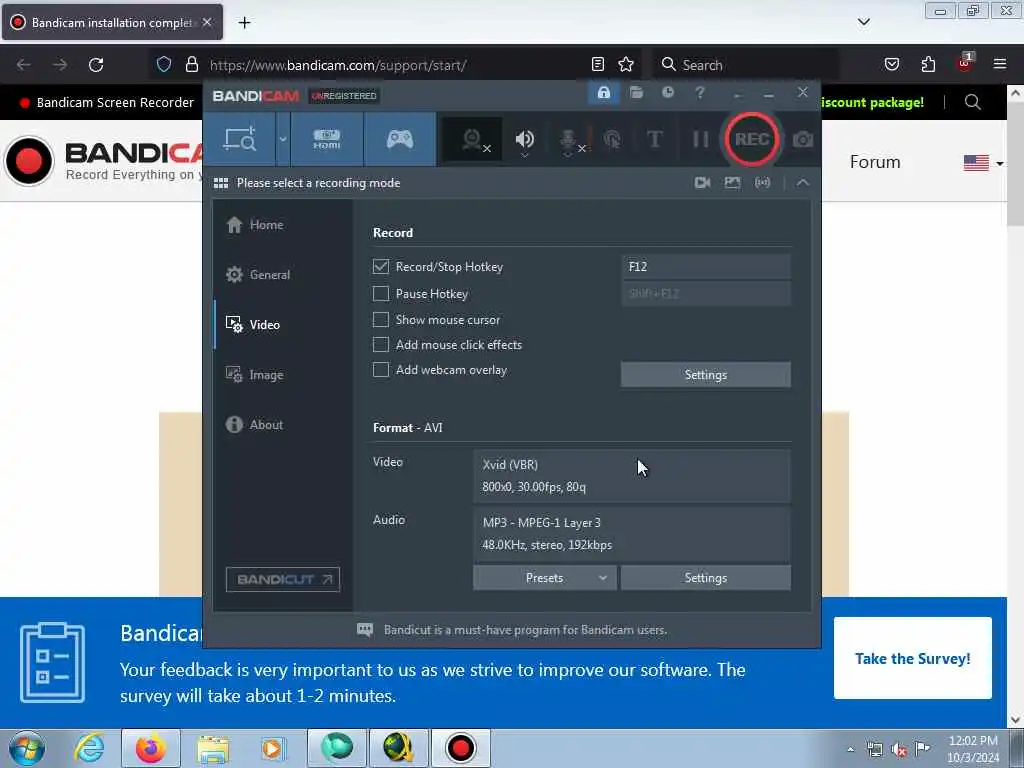Click the webpage search magnifier icon

[972, 102]
